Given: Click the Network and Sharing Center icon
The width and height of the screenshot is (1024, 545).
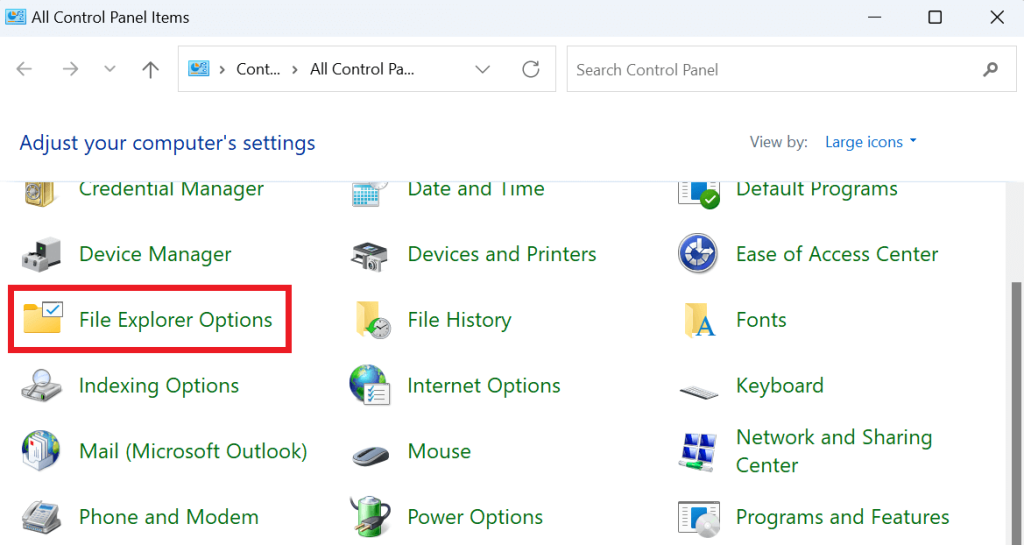Looking at the screenshot, I should (x=698, y=452).
